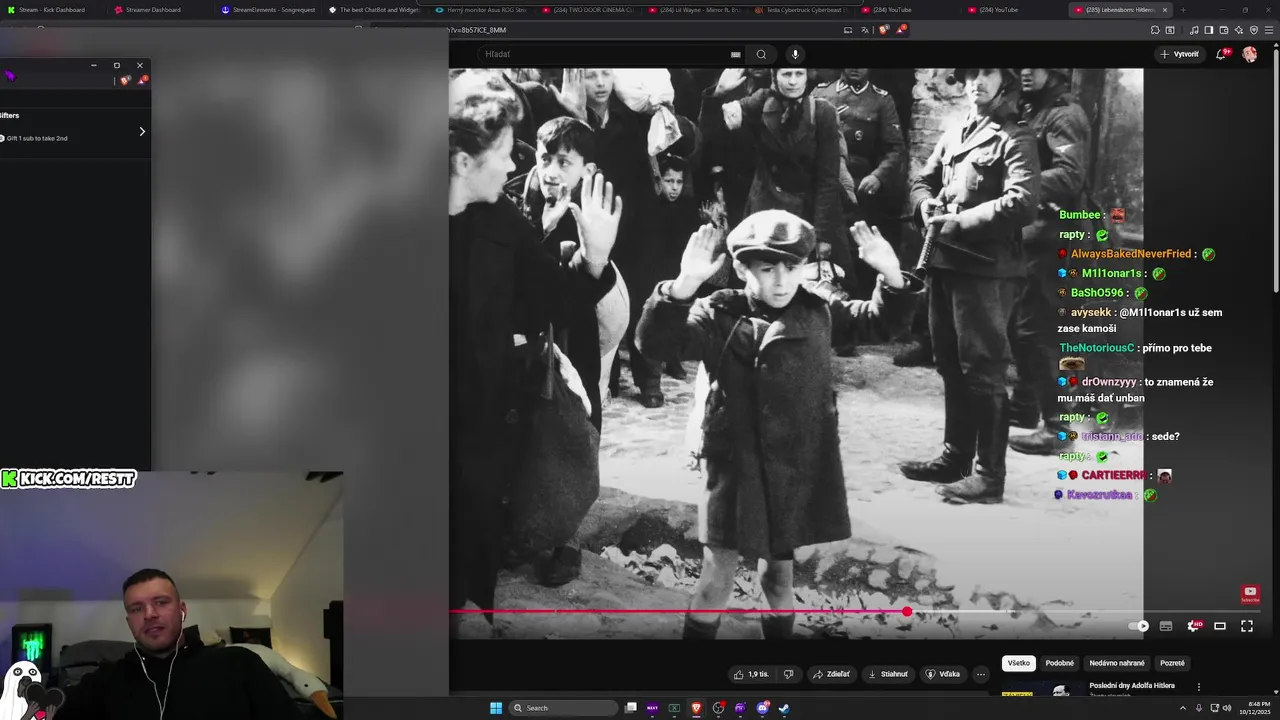Click the red progress scrubber handle
1280x720 pixels.
[907, 611]
